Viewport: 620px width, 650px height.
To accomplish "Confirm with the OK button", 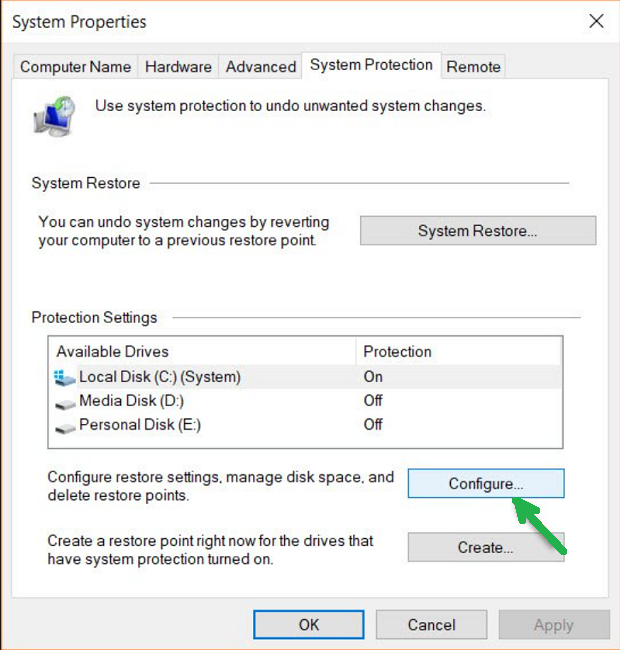I will (x=309, y=625).
